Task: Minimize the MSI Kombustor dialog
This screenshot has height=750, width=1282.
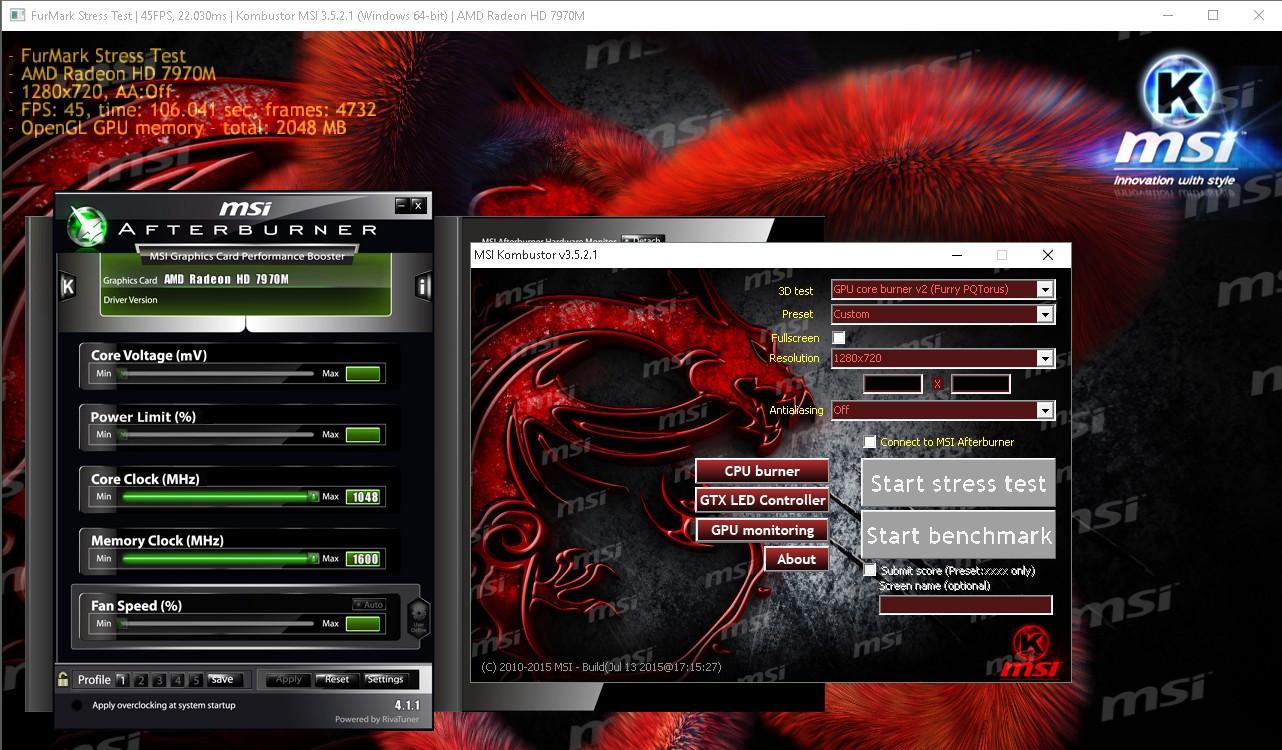Action: (956, 255)
